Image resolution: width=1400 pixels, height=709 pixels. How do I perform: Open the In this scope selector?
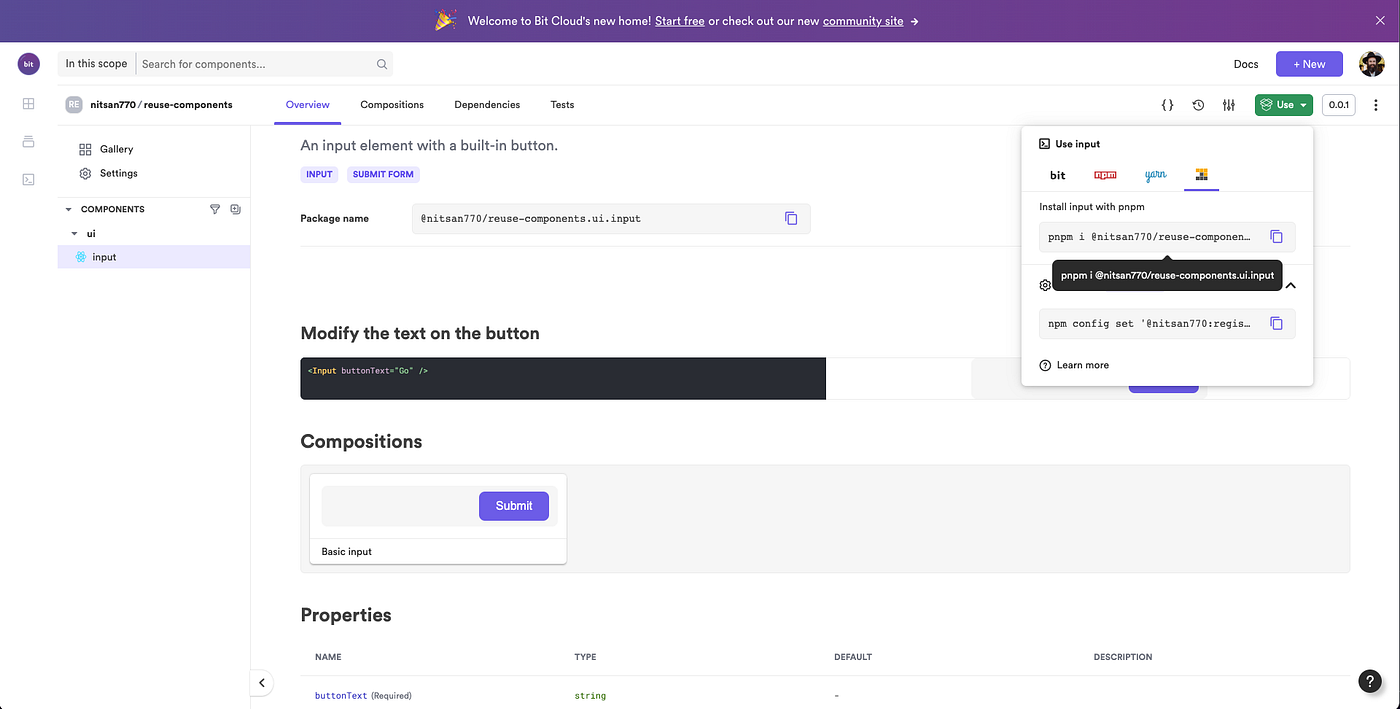pyautogui.click(x=96, y=64)
